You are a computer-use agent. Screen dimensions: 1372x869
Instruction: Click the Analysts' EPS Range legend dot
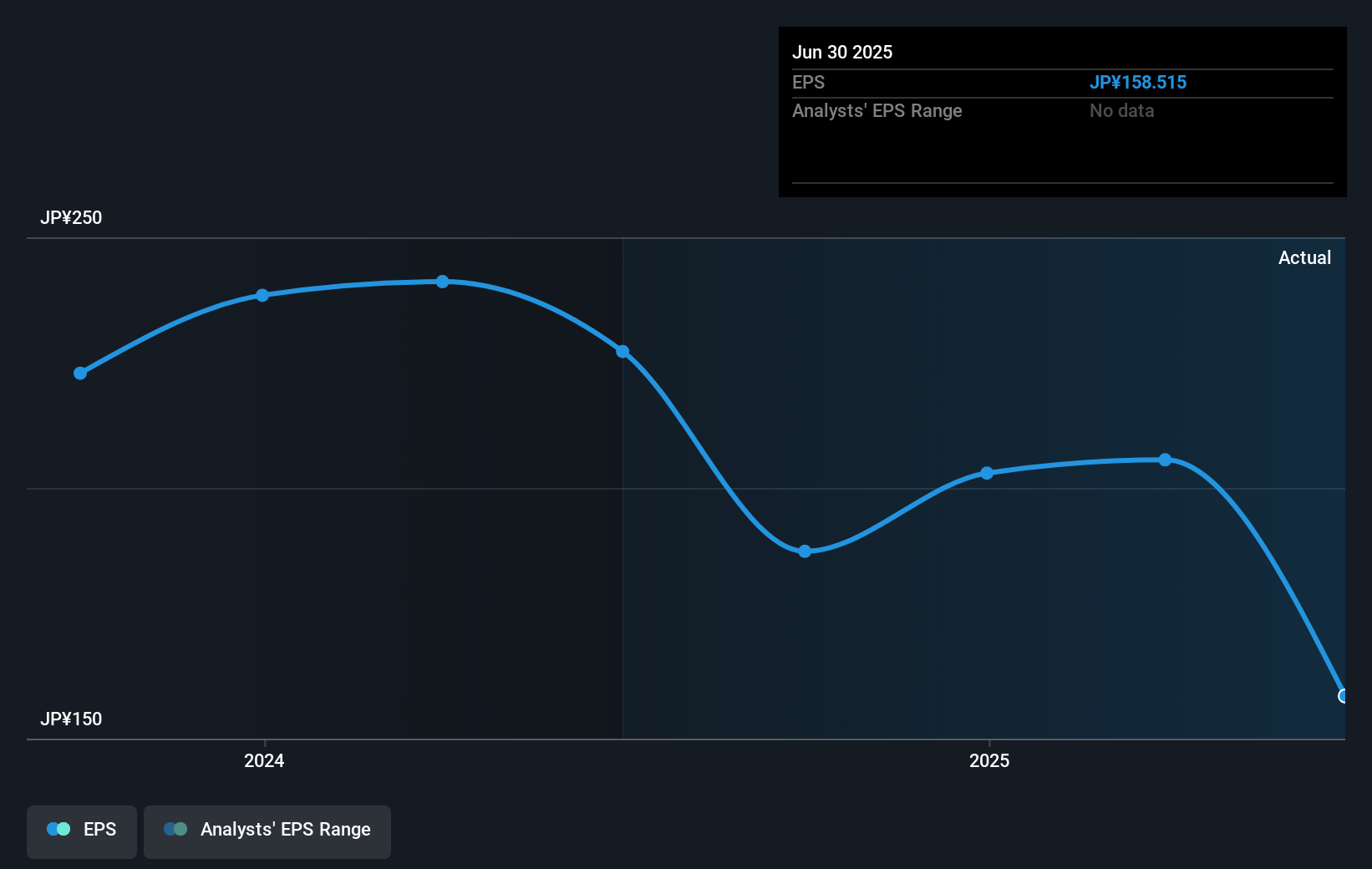(177, 829)
